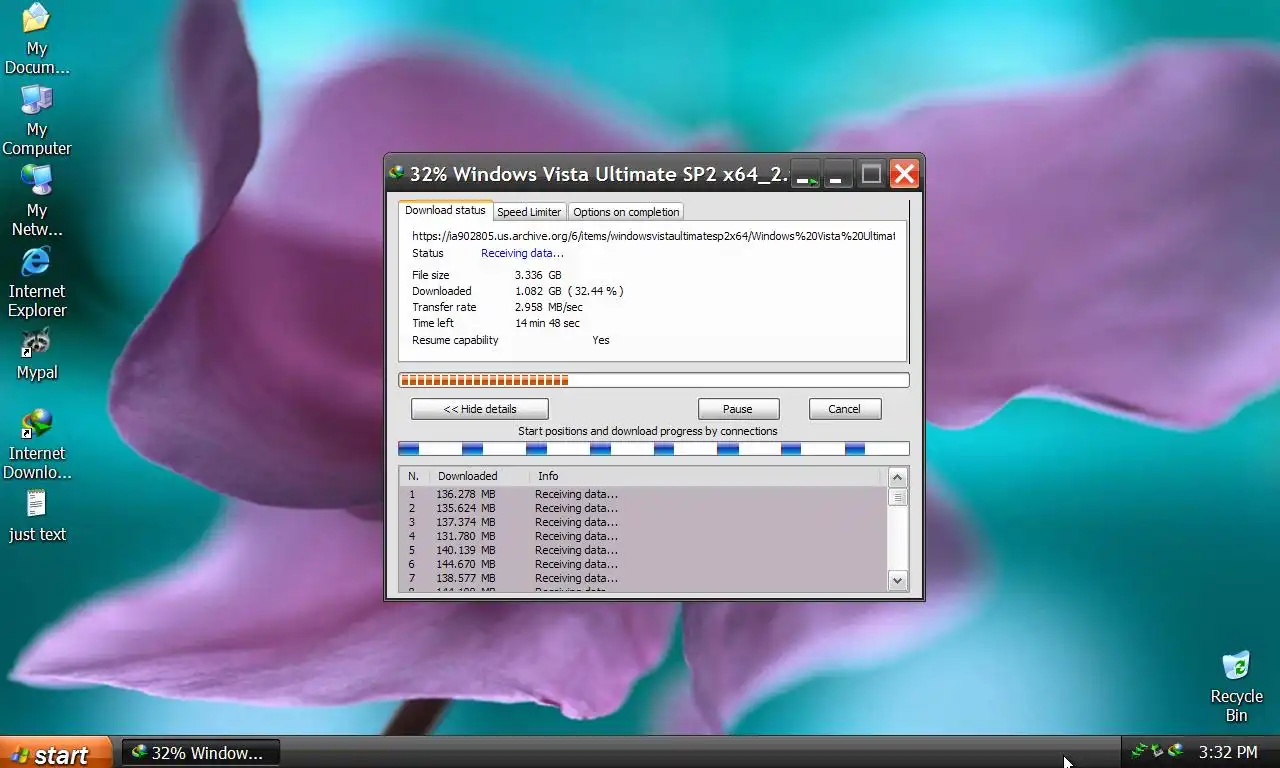The width and height of the screenshot is (1280, 768).
Task: Click the orange download progress bar
Action: coord(654,380)
